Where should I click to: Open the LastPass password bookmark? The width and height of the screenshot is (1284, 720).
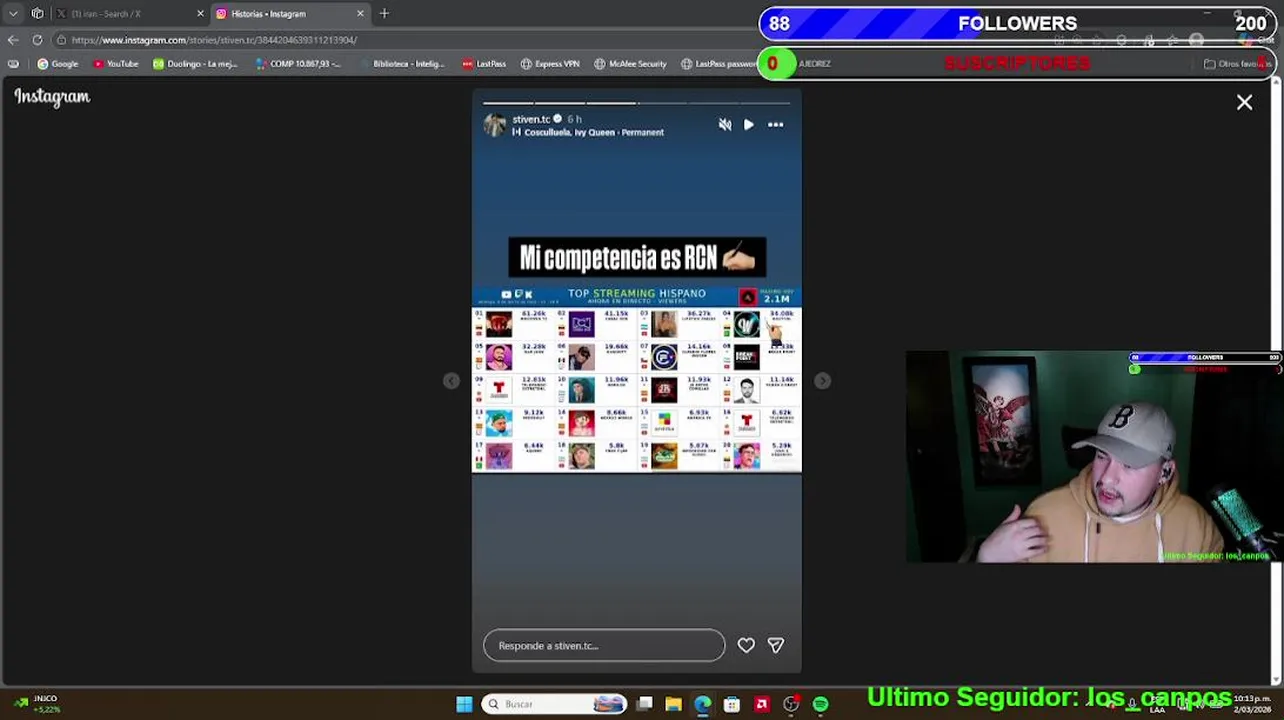point(719,64)
